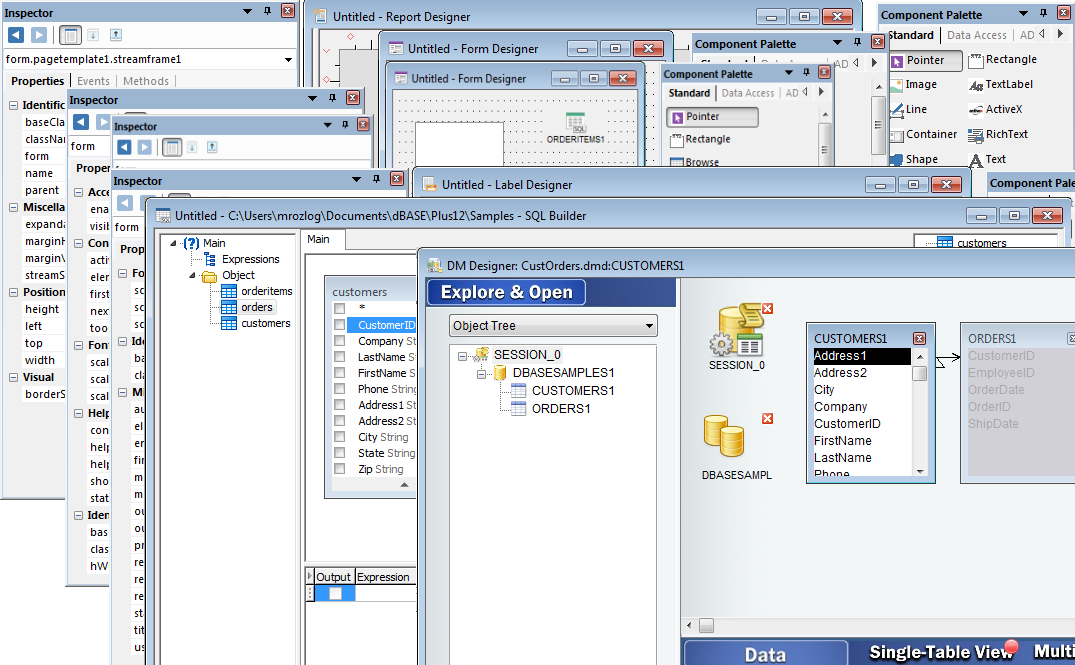The image size is (1075, 665).
Task: Click back arrow in top-left Inspector toolbar
Action: click(16, 35)
